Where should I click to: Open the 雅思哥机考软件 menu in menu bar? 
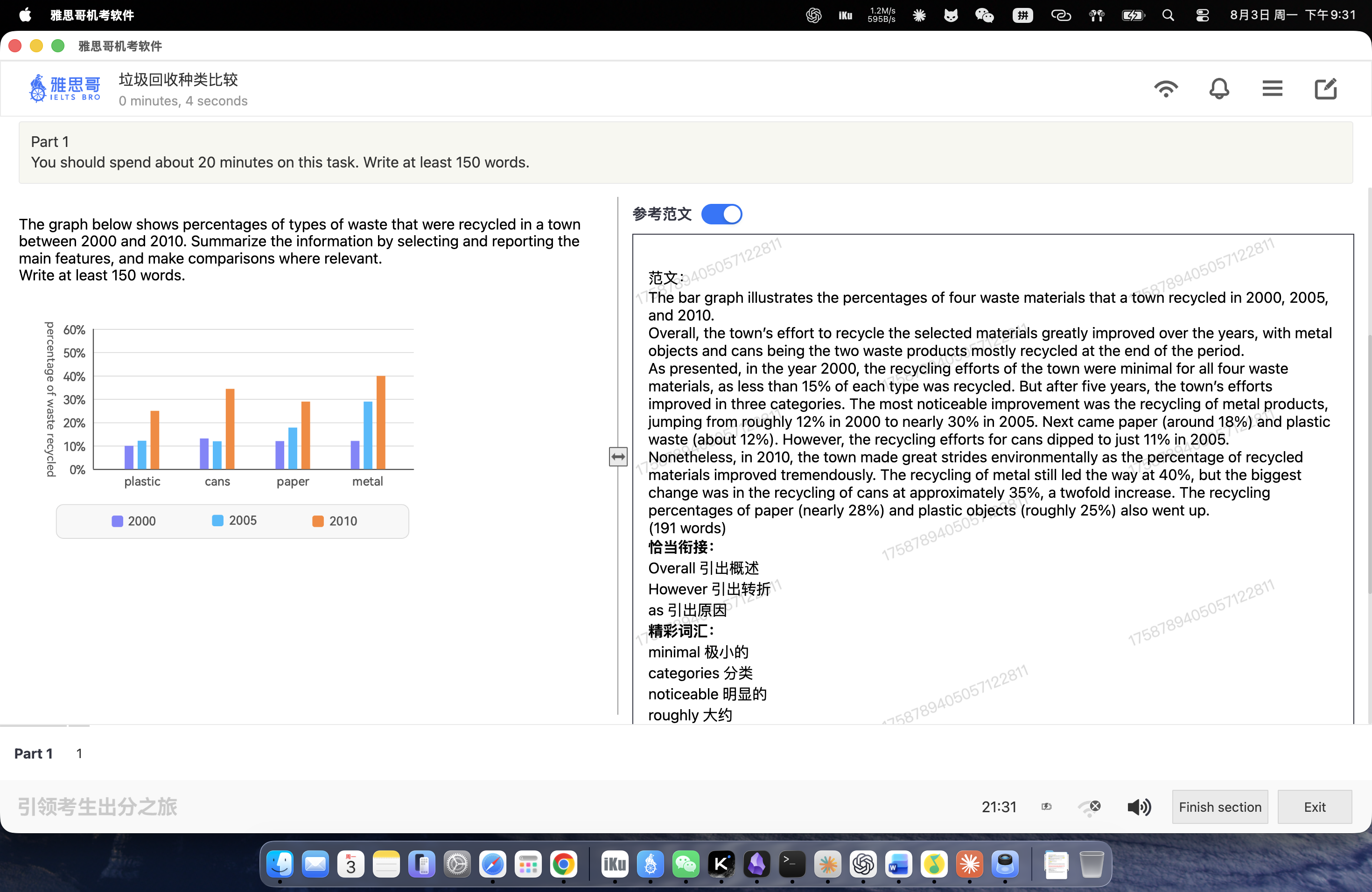pyautogui.click(x=92, y=15)
